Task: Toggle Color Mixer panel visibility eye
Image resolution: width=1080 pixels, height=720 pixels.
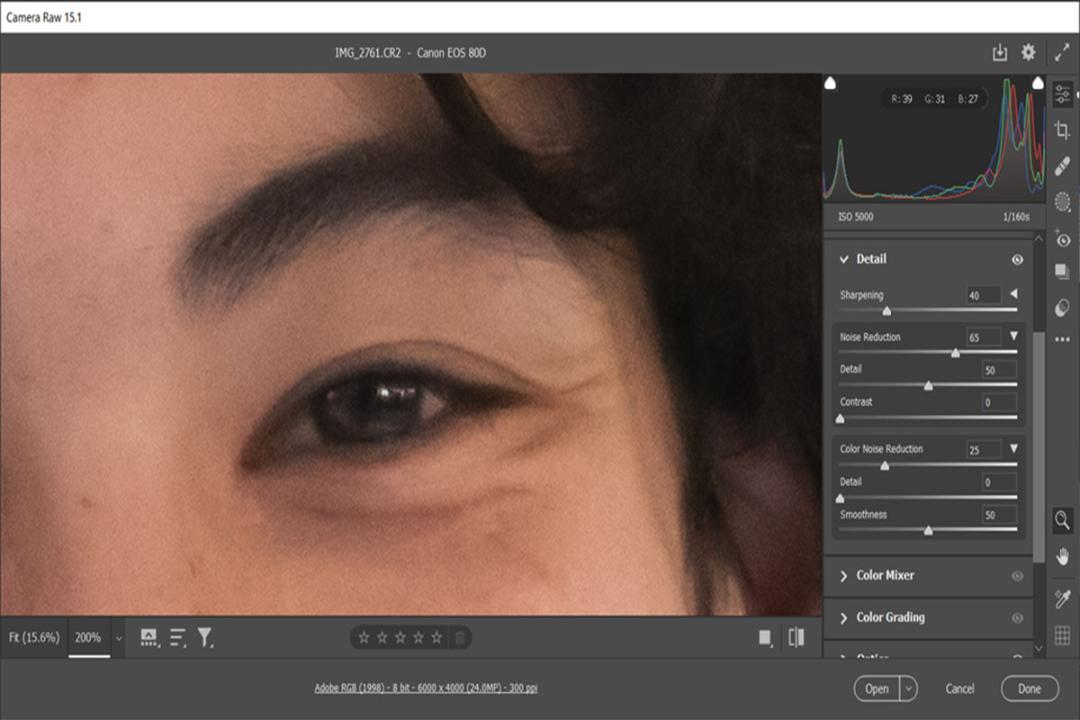Action: tap(1017, 576)
